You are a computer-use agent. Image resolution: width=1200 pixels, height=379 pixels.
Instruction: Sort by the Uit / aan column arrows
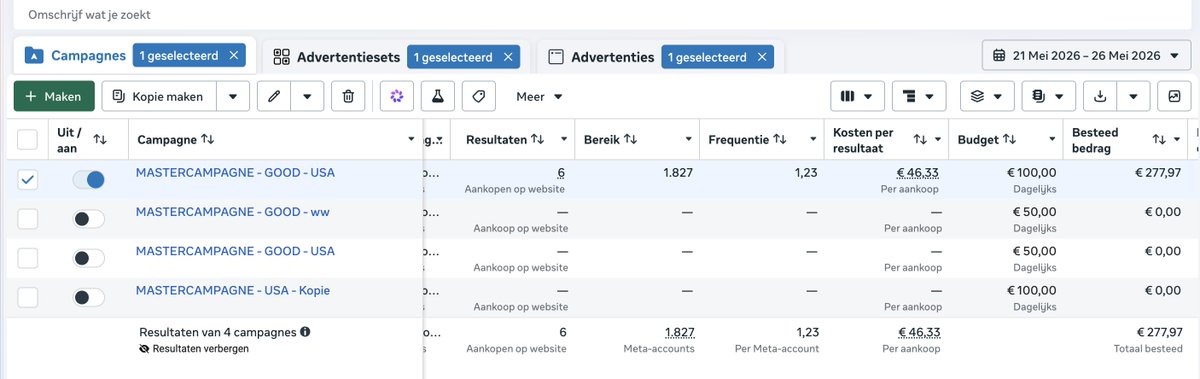point(100,139)
